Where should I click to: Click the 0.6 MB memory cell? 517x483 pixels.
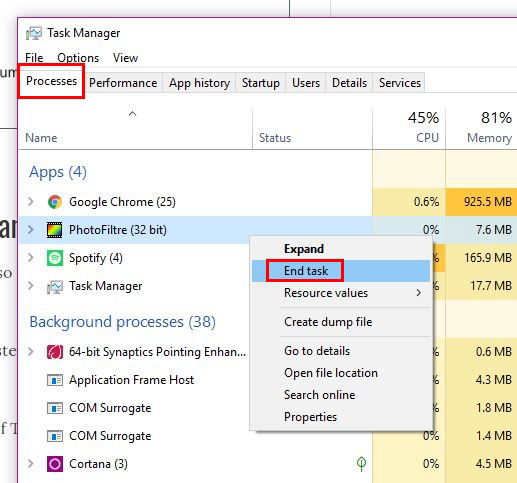click(x=481, y=352)
